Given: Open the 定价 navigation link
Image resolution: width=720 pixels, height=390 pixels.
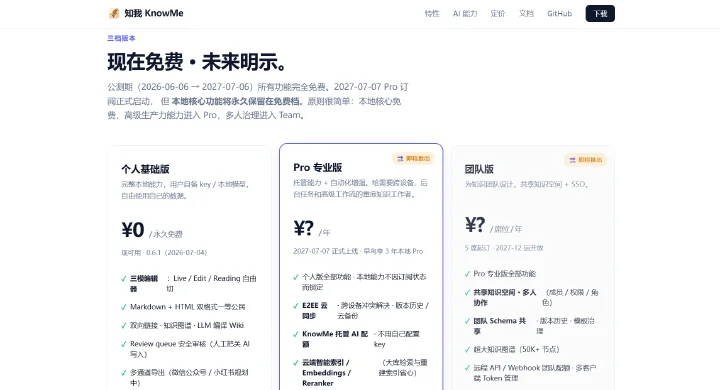Looking at the screenshot, I should coord(498,14).
